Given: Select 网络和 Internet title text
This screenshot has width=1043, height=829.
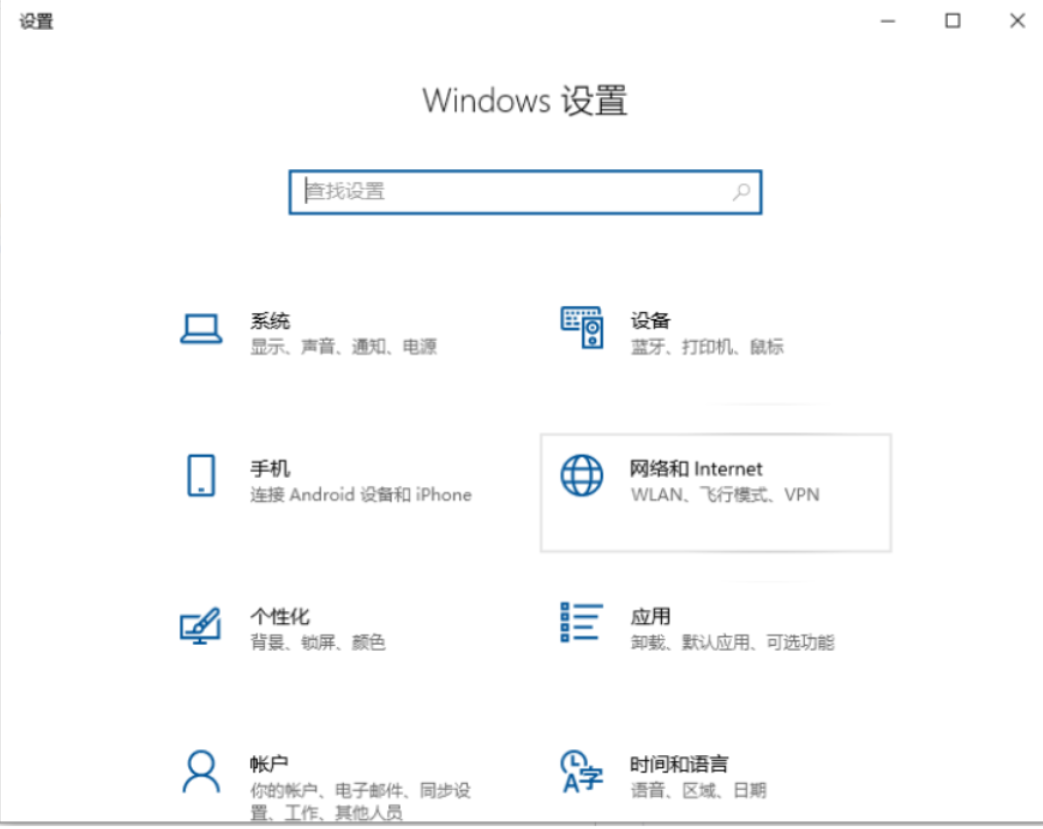Looking at the screenshot, I should (696, 468).
